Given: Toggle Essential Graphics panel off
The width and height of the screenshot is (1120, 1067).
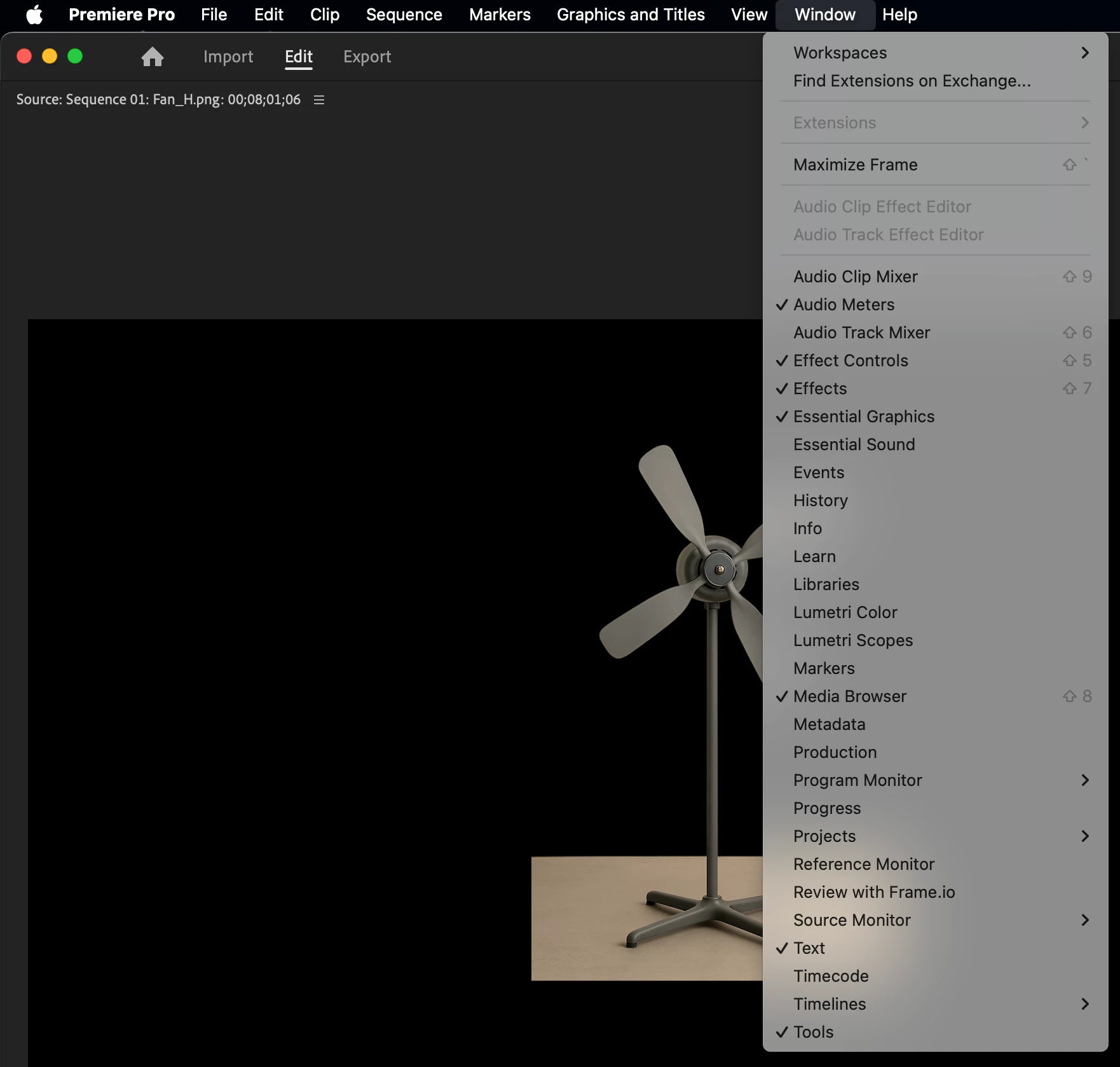Looking at the screenshot, I should 936,416.
